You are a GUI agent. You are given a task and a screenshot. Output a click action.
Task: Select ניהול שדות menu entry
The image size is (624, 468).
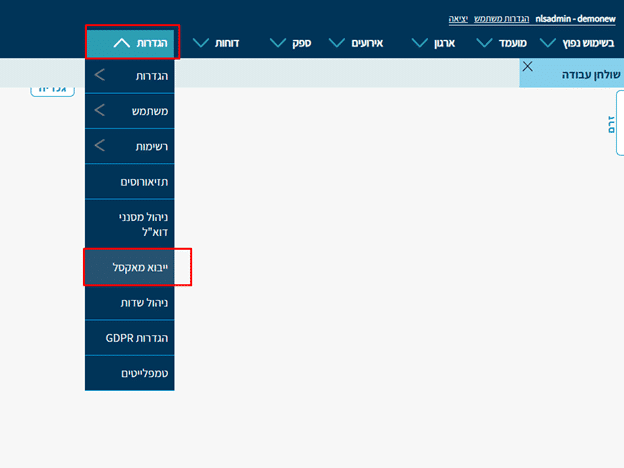click(130, 303)
